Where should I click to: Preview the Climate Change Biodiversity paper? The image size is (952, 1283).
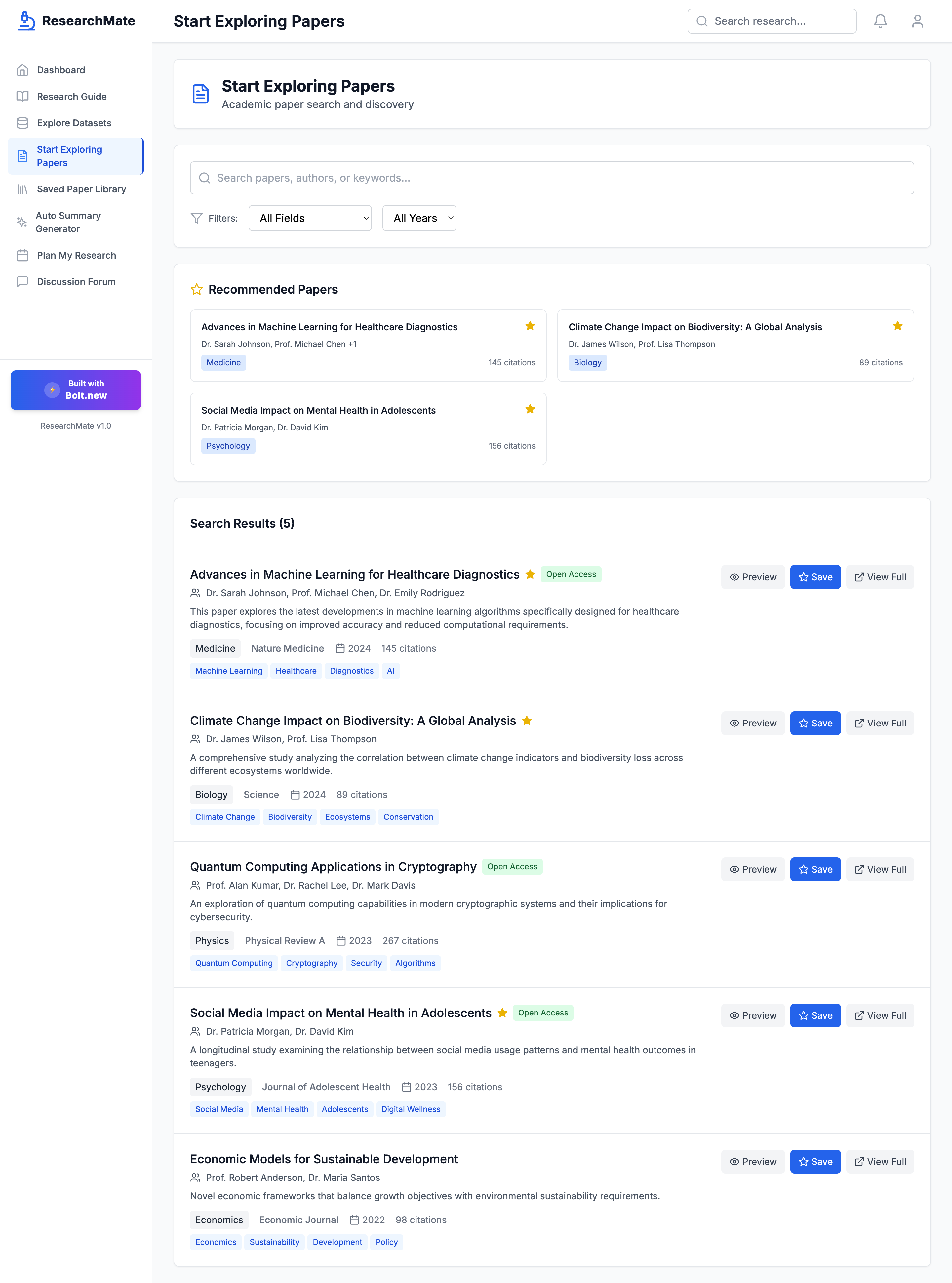pos(753,723)
